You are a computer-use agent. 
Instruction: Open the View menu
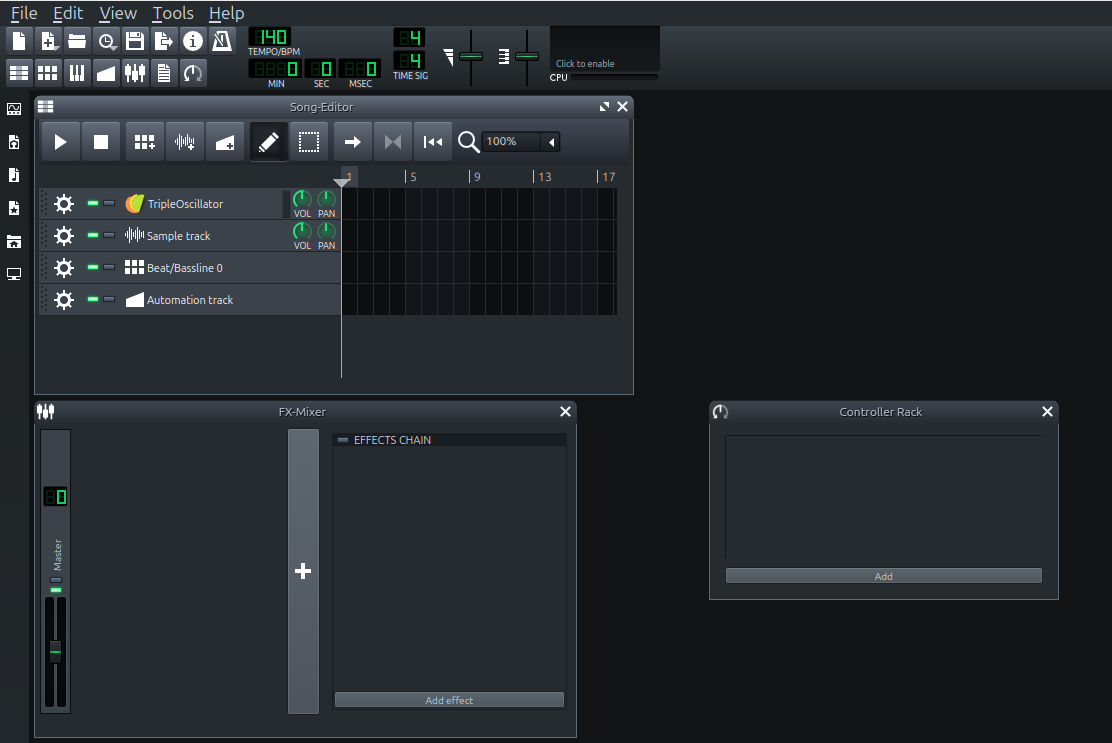click(x=118, y=13)
